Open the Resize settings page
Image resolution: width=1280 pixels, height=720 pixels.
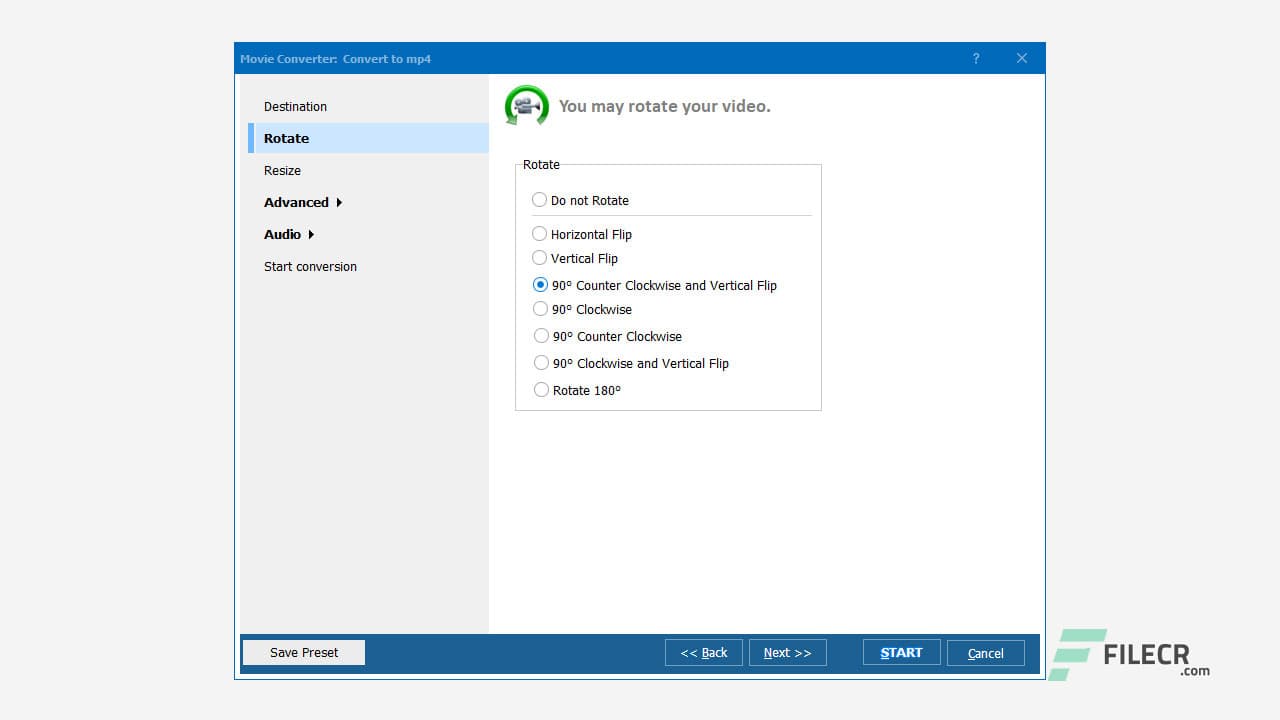(282, 170)
